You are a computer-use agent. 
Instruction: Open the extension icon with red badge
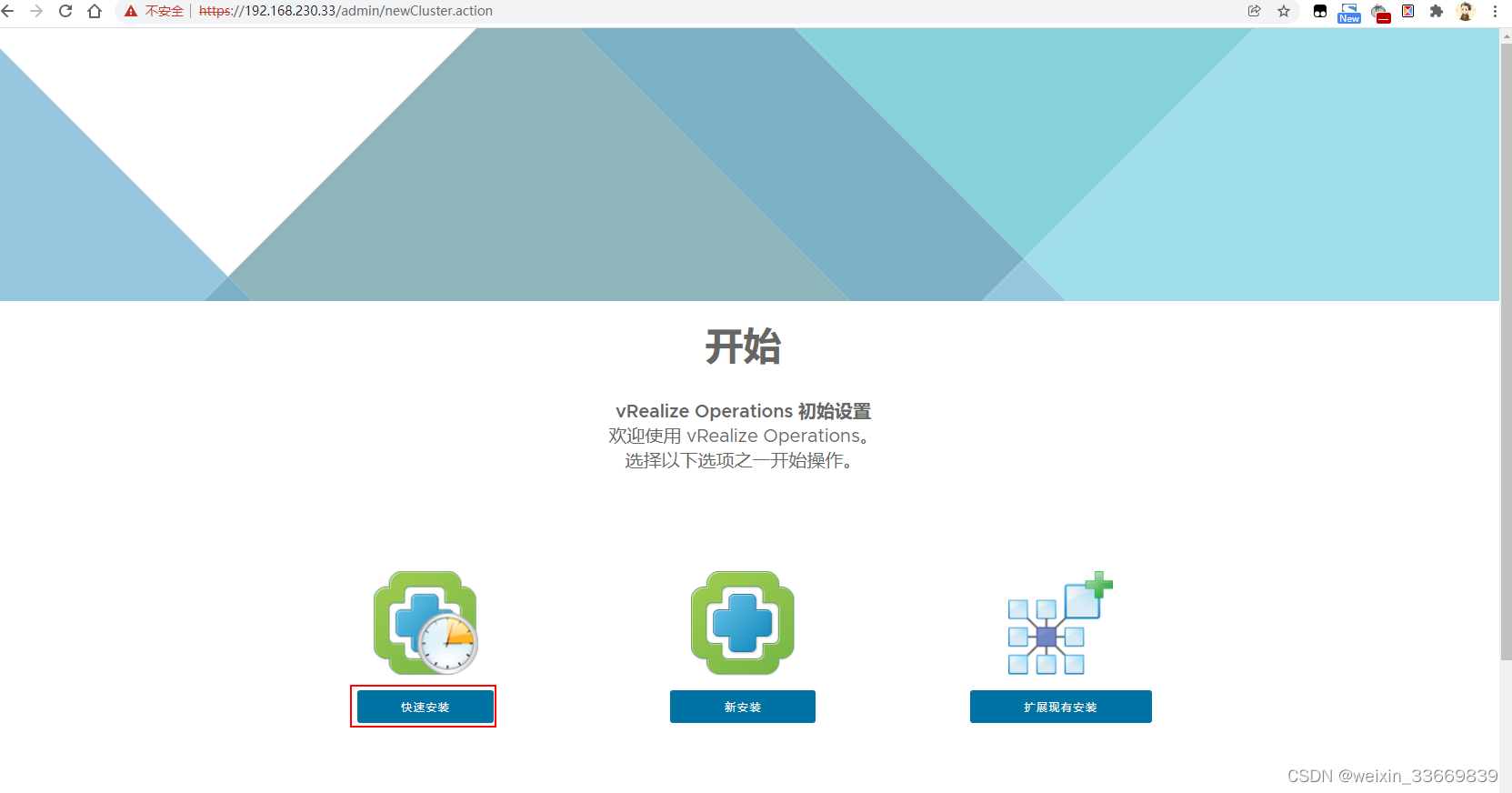[1380, 13]
